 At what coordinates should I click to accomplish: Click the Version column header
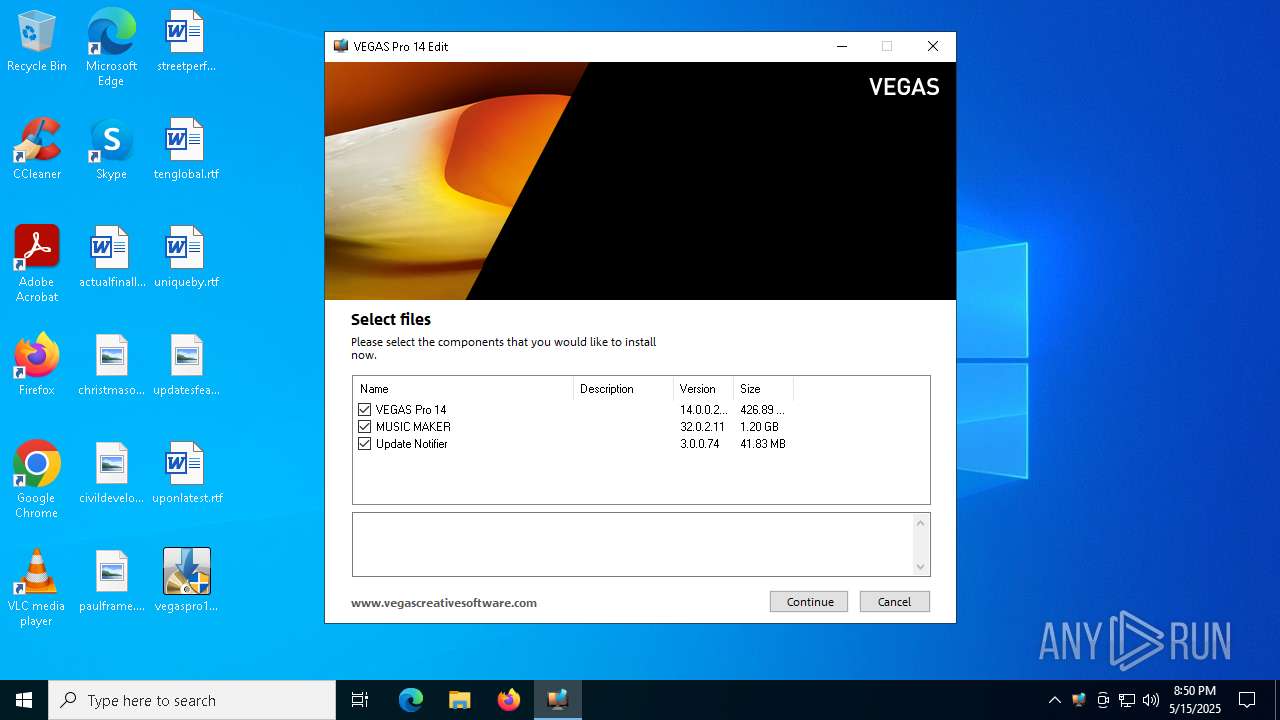(x=703, y=389)
